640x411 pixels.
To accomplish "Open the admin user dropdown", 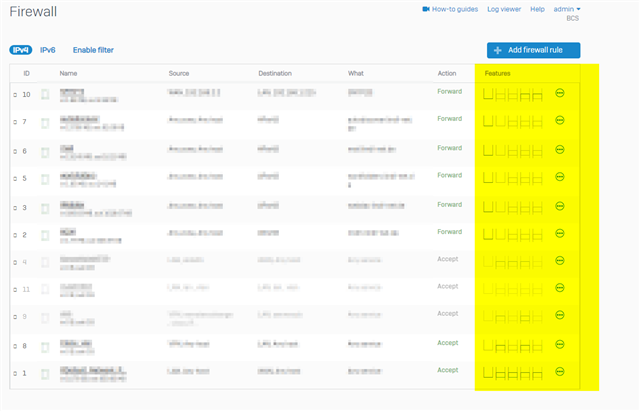I will click(x=567, y=9).
